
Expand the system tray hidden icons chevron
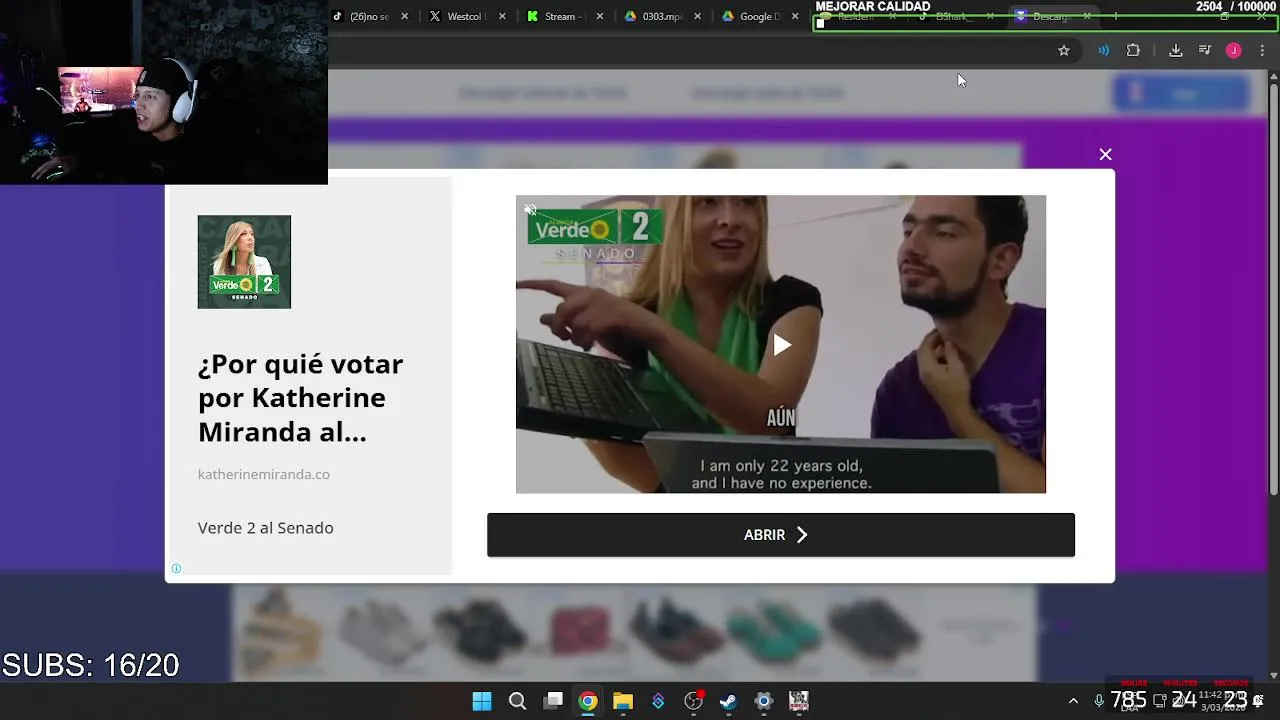[1073, 701]
